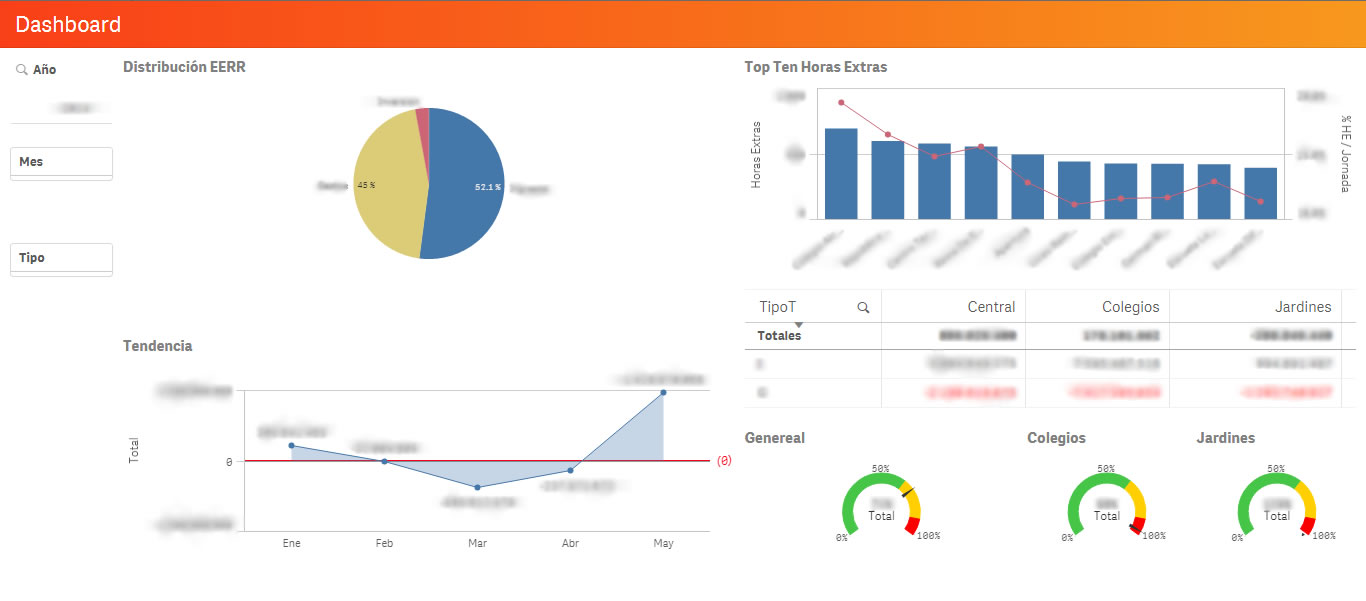
Task: Click the Genereal gauge title
Action: pyautogui.click(x=775, y=438)
